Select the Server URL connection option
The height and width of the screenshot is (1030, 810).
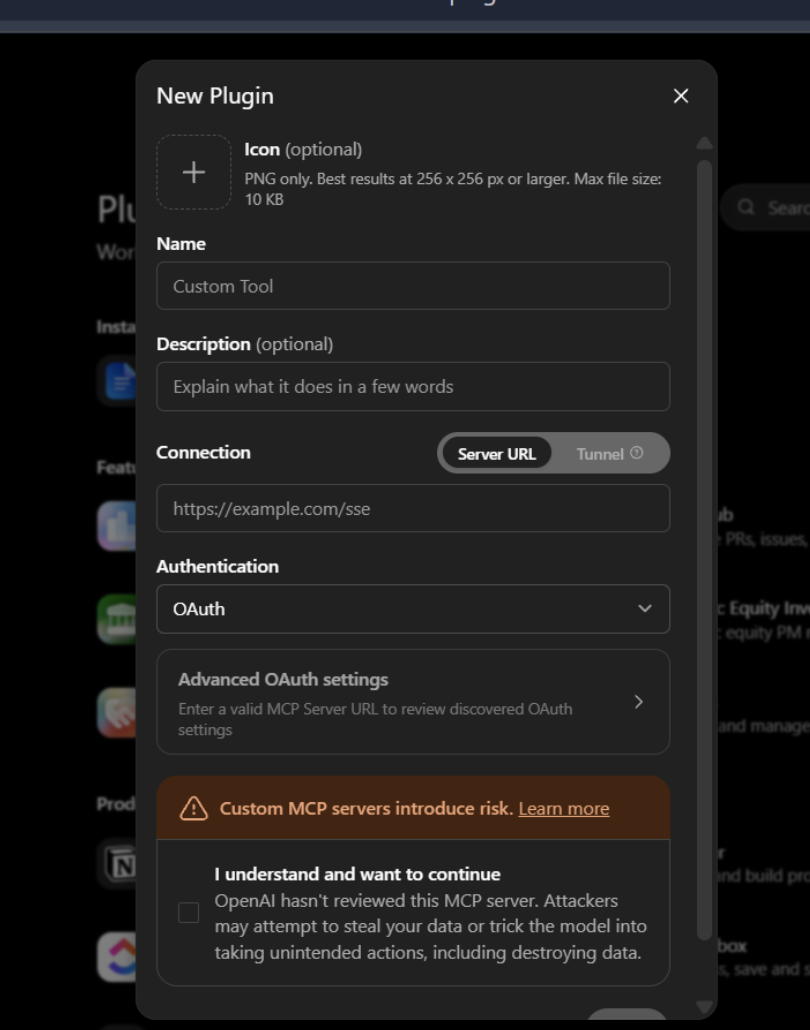click(x=497, y=454)
